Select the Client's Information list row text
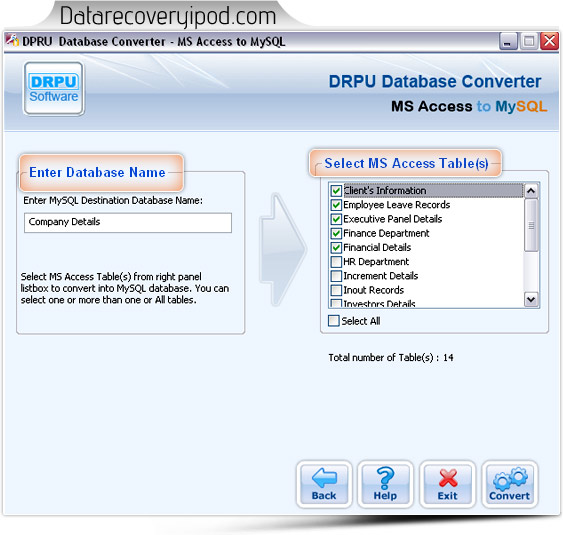Screen dimensions: 563x535 (x=385, y=190)
